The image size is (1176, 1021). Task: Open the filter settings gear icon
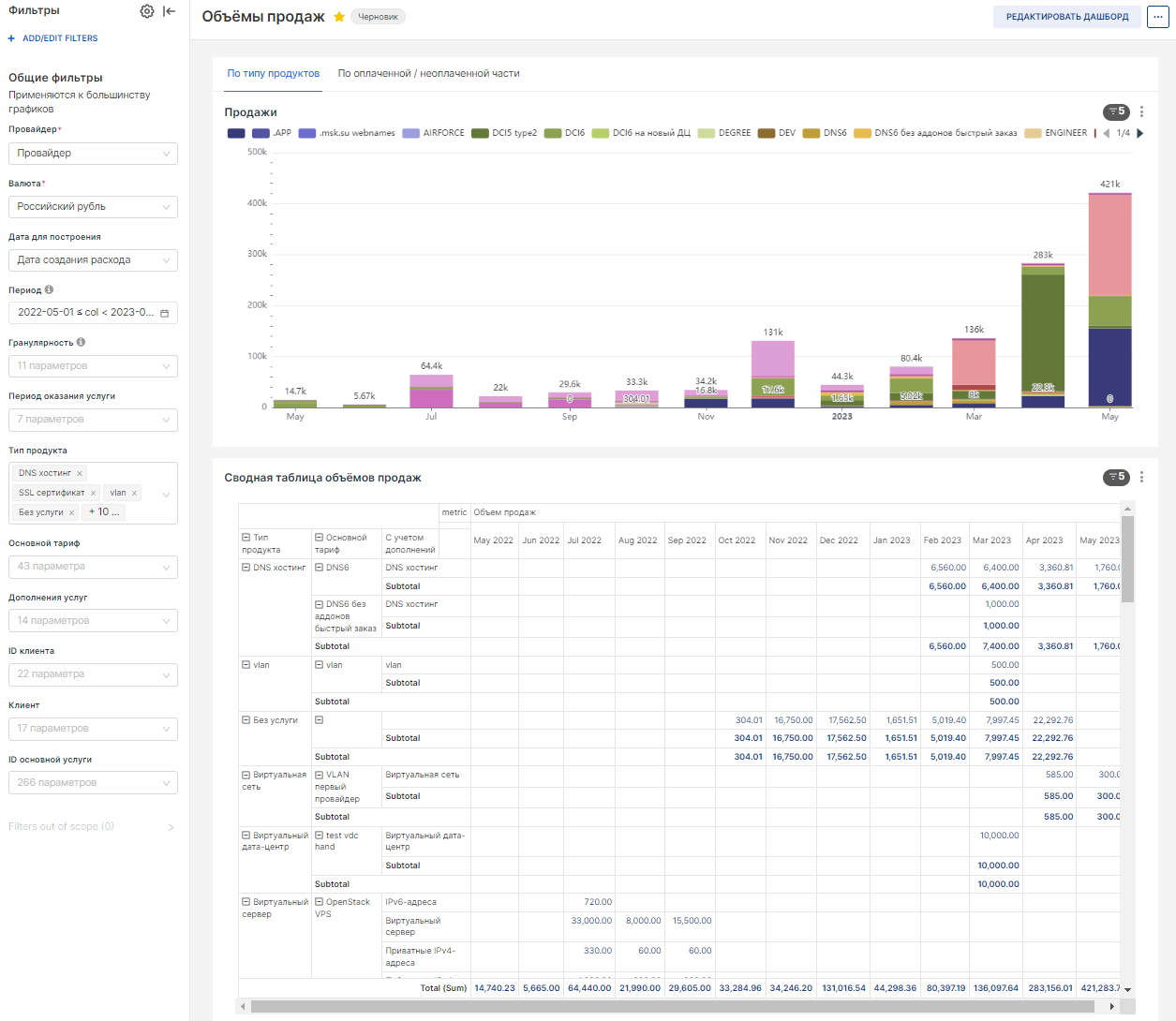(147, 11)
